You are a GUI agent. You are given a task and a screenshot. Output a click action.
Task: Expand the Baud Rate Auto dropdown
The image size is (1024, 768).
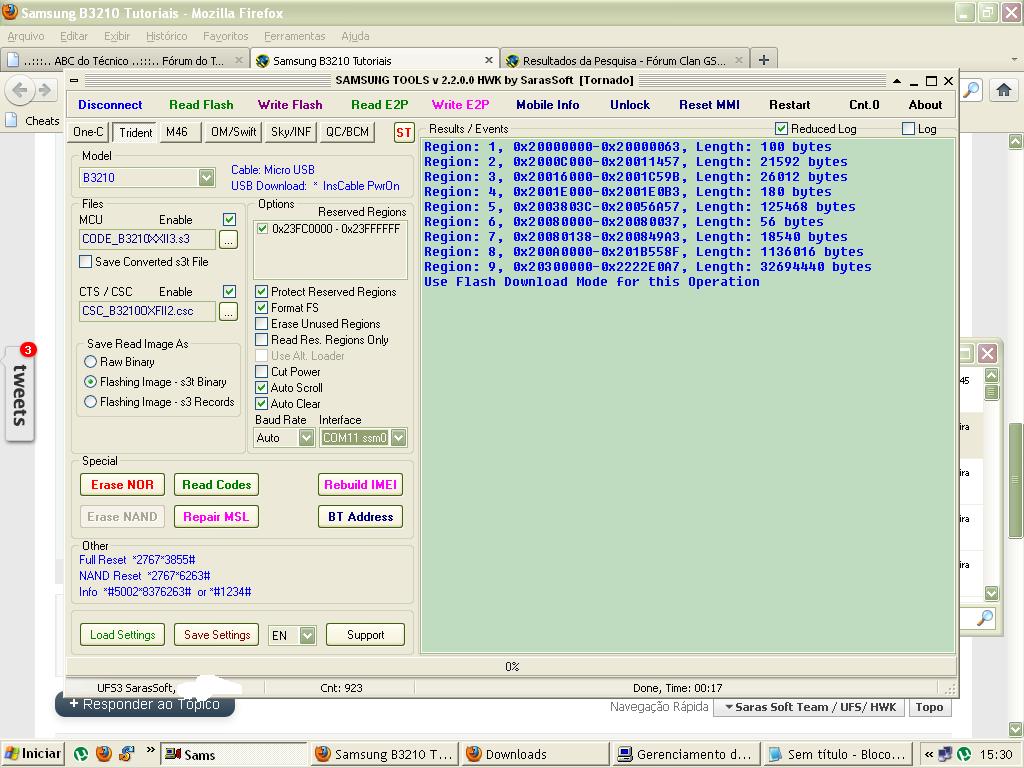pyautogui.click(x=306, y=438)
